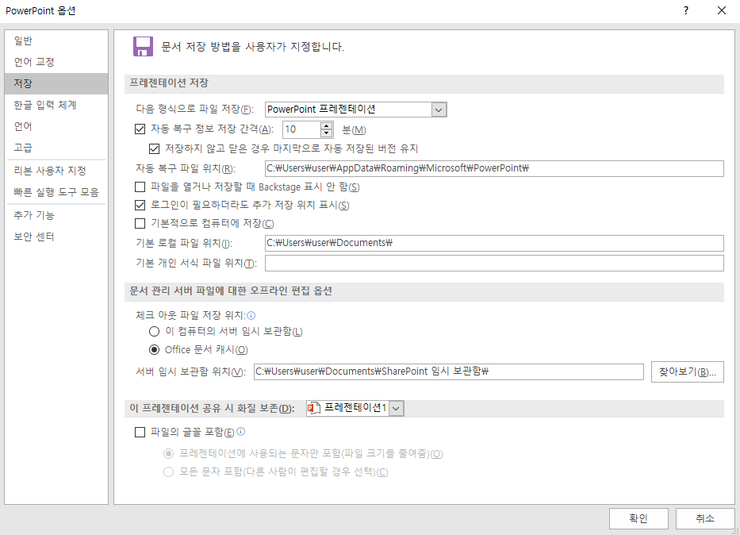Click the empty 기본 개인 서식 파일 위치 field

pos(494,263)
